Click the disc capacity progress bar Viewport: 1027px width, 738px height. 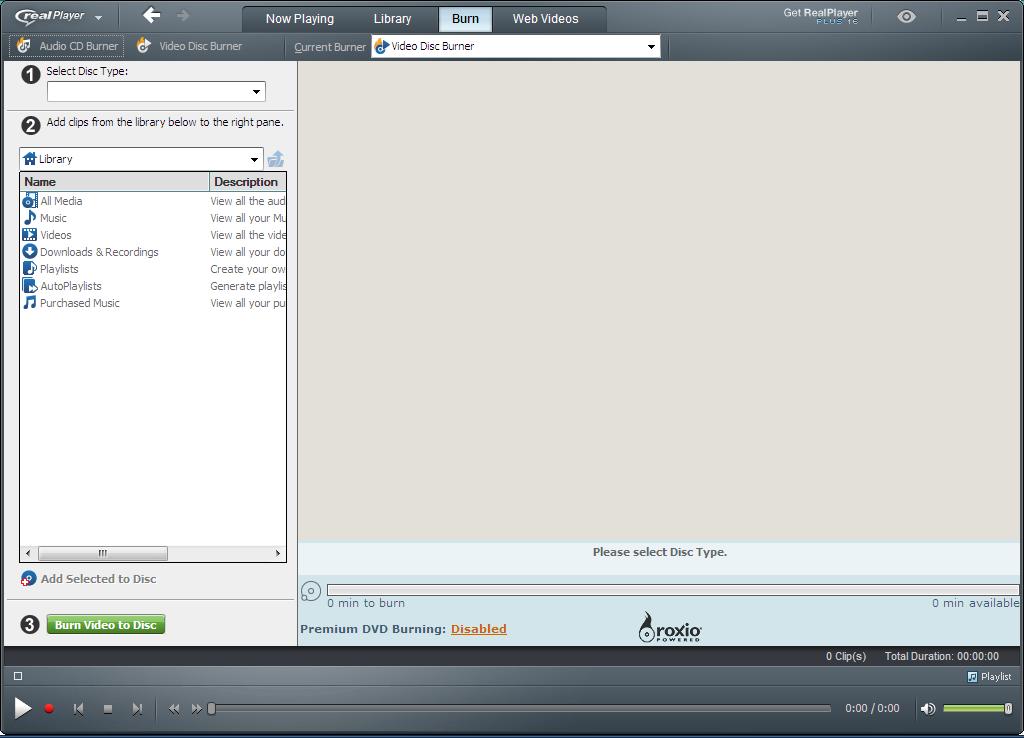click(673, 590)
